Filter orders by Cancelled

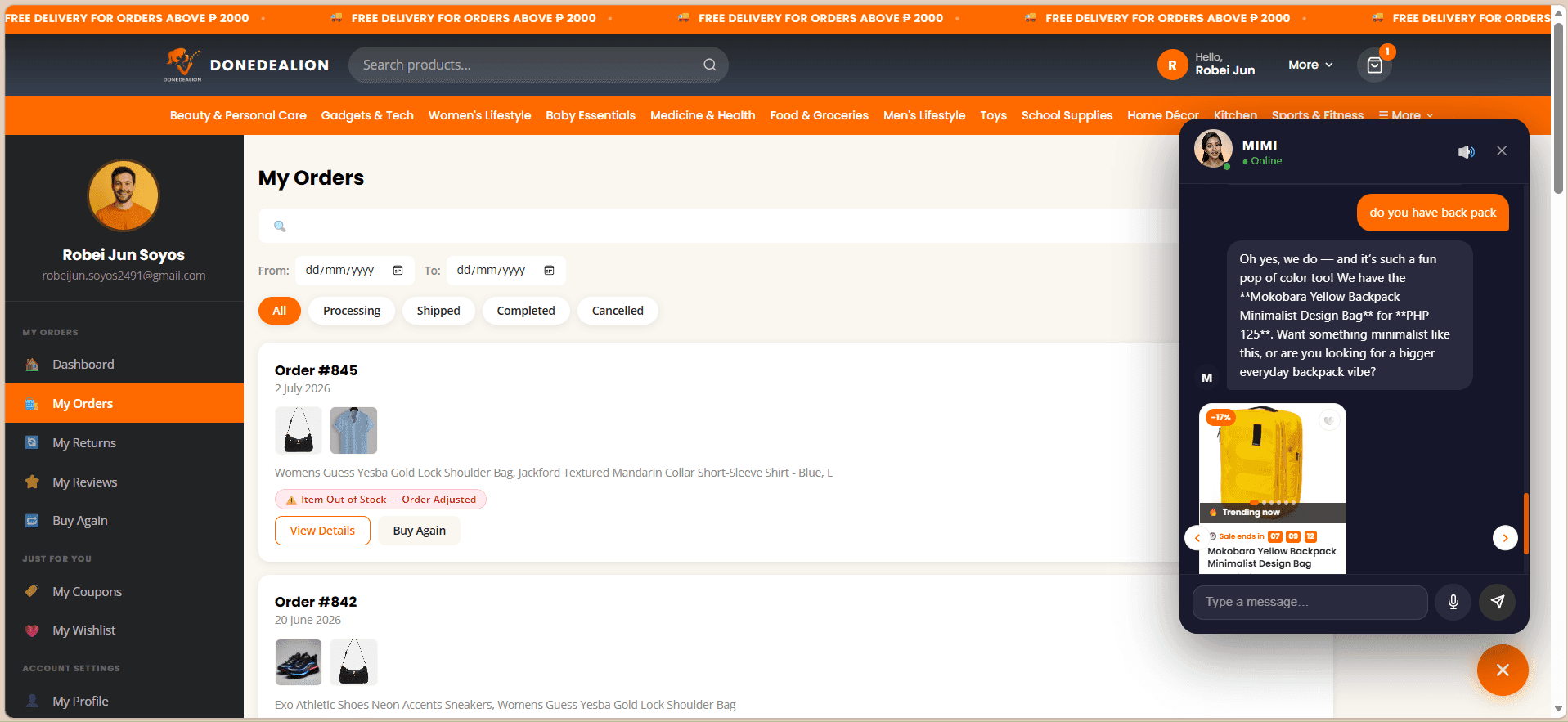[618, 311]
